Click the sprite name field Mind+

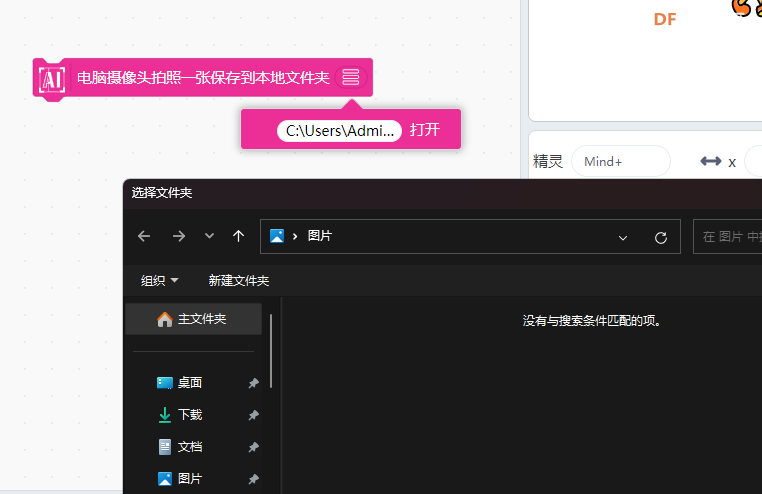coord(621,161)
